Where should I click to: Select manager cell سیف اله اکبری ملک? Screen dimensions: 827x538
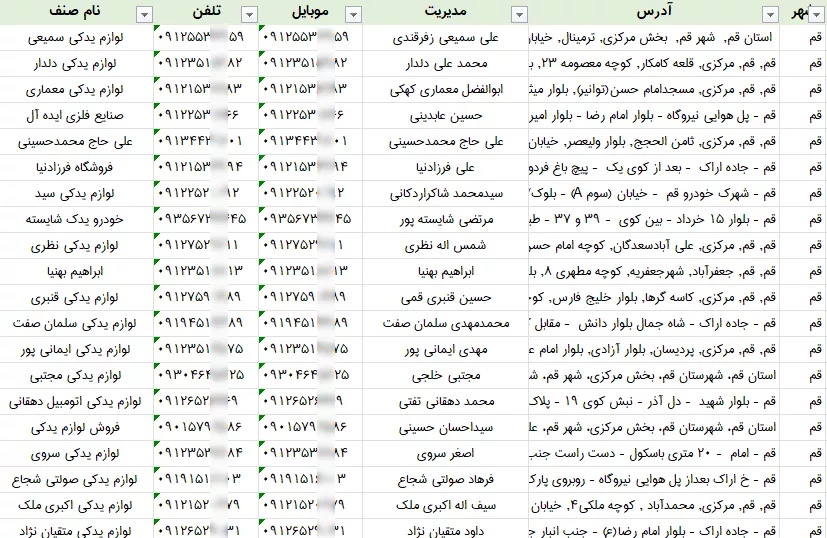(446, 505)
